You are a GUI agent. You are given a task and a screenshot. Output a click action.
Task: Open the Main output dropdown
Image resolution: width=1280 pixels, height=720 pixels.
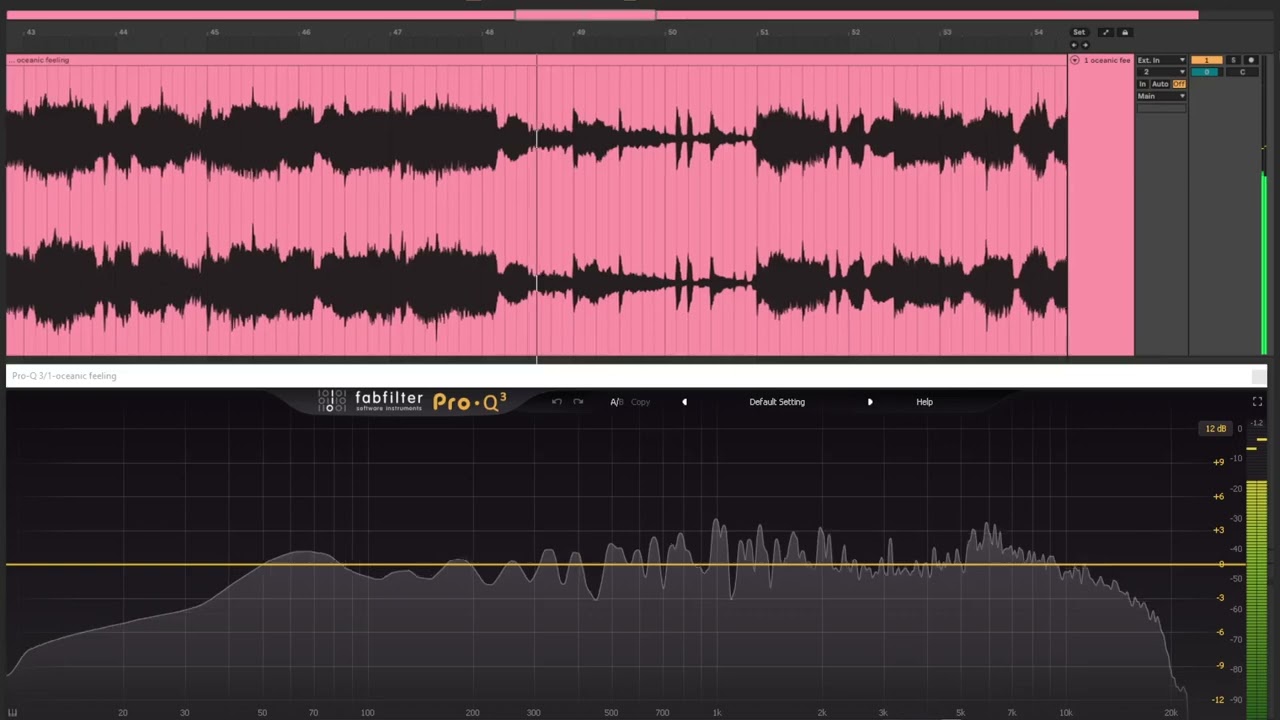tap(1161, 96)
